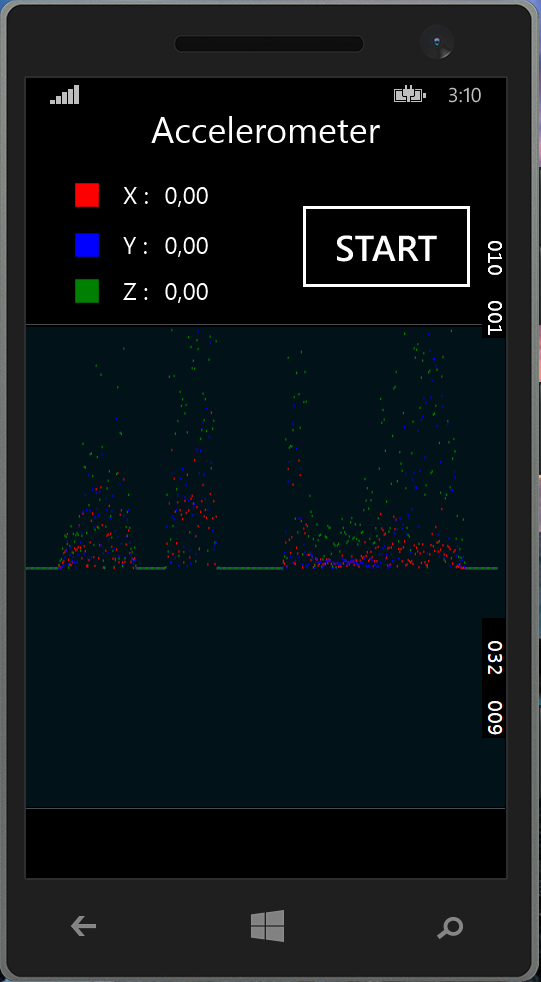541x982 pixels.
Task: Click the 001 debug counter
Action: (495, 318)
